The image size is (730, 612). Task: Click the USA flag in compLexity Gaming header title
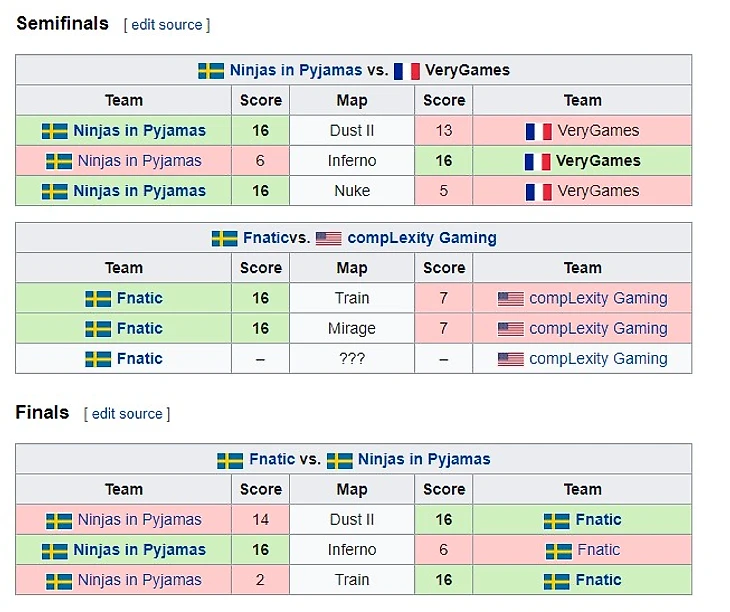[329, 238]
